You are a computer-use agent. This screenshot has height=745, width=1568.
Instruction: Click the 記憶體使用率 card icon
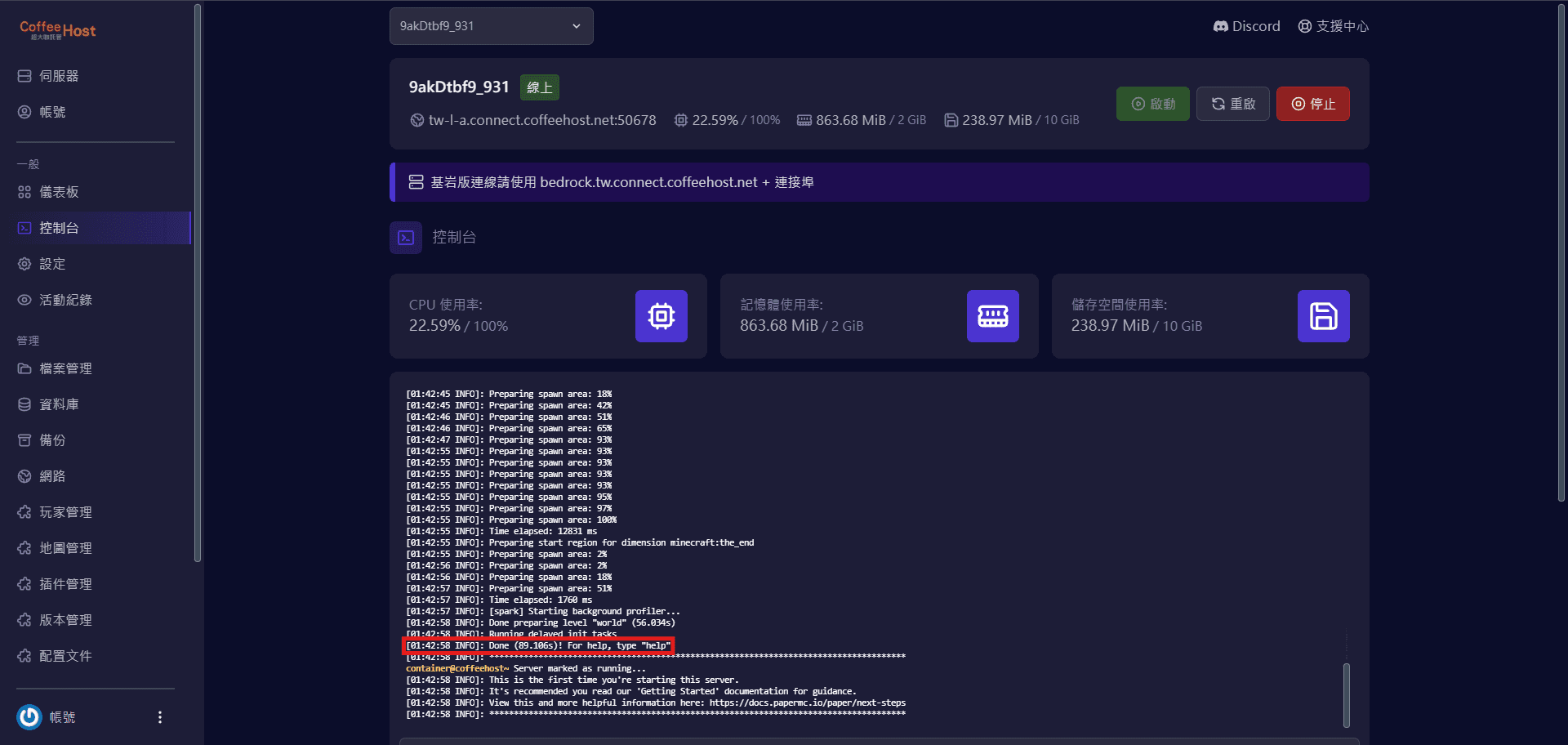(x=993, y=316)
